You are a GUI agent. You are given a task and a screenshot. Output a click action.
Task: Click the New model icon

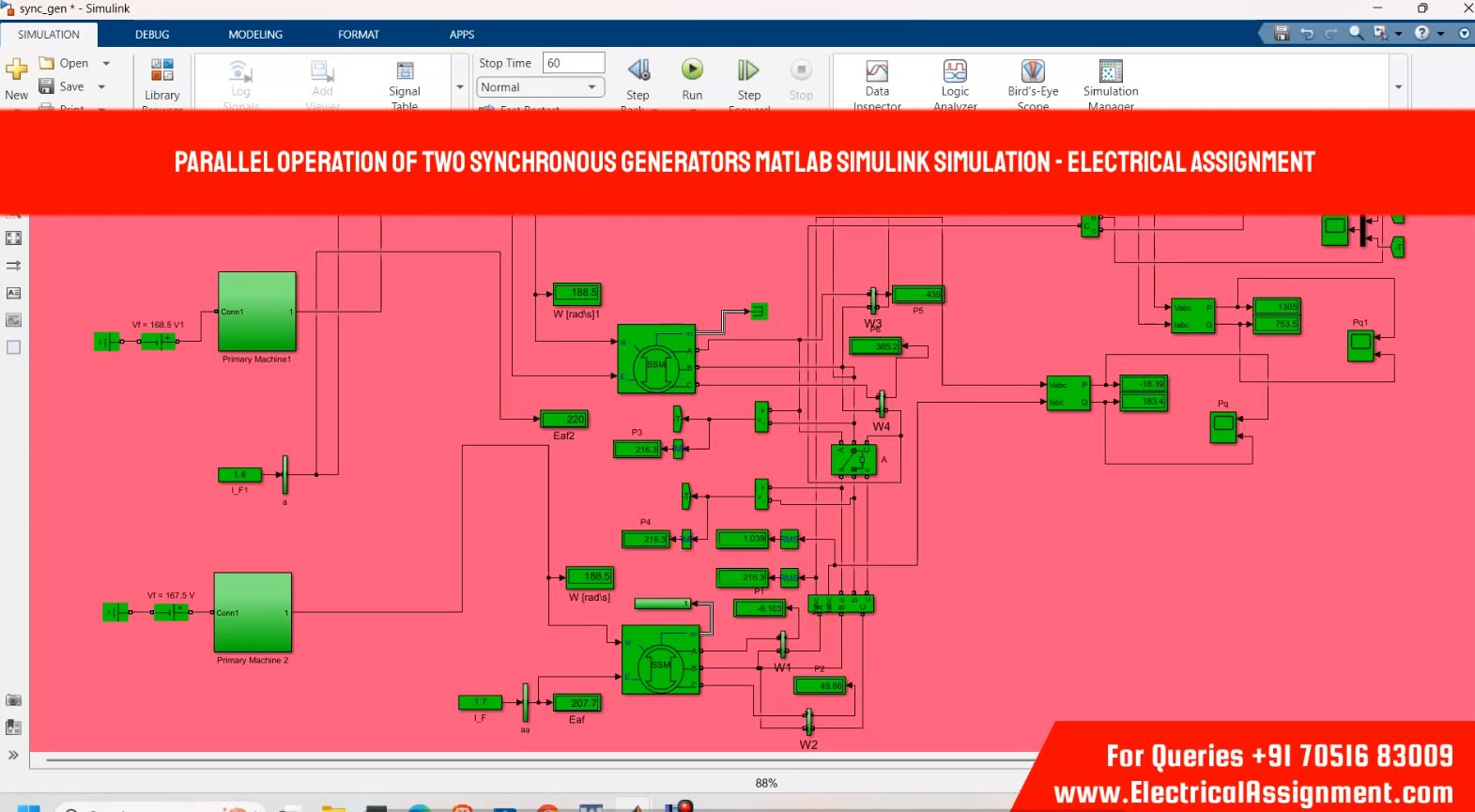click(x=17, y=69)
